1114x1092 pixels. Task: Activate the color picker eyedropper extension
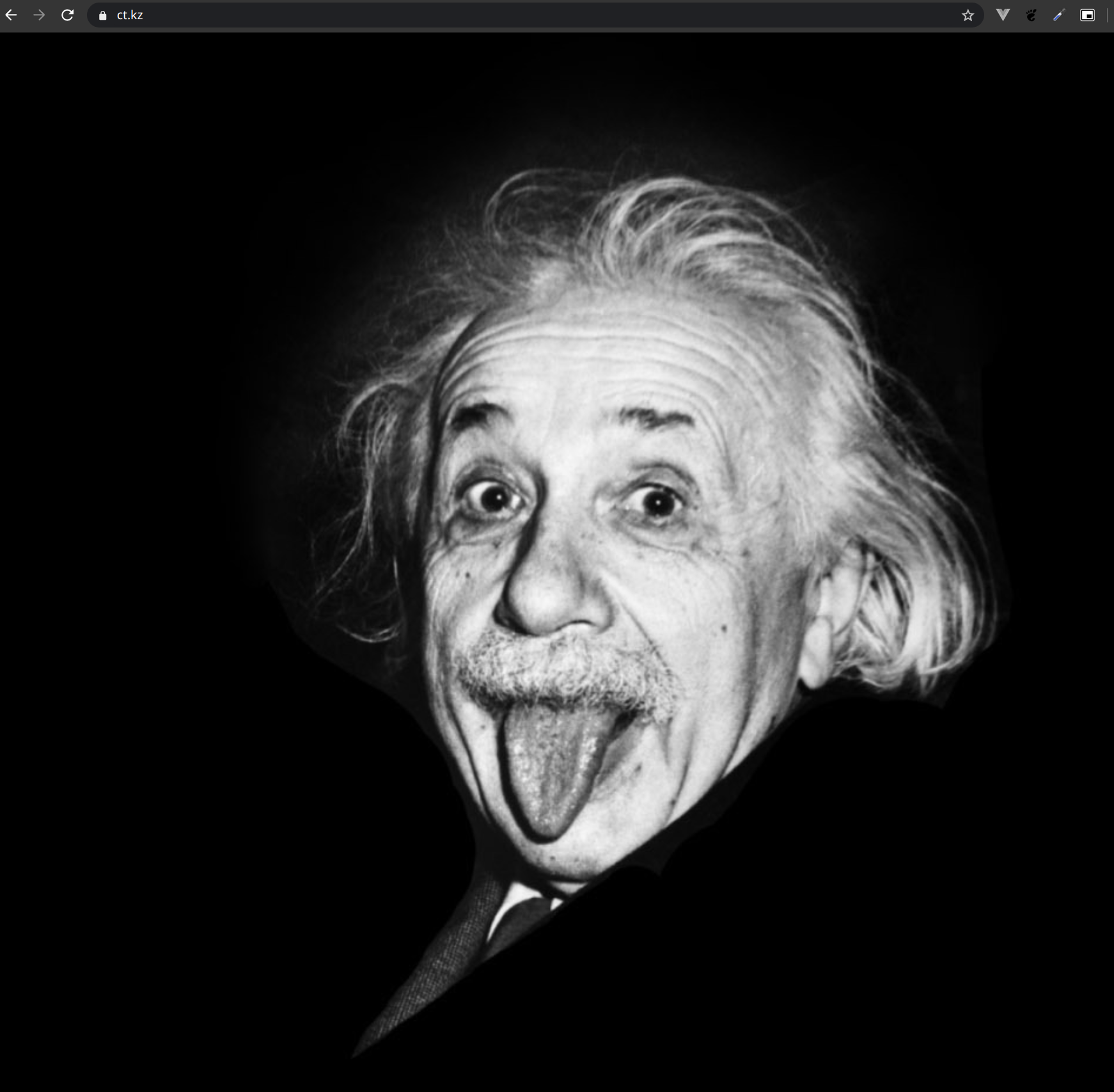1059,15
